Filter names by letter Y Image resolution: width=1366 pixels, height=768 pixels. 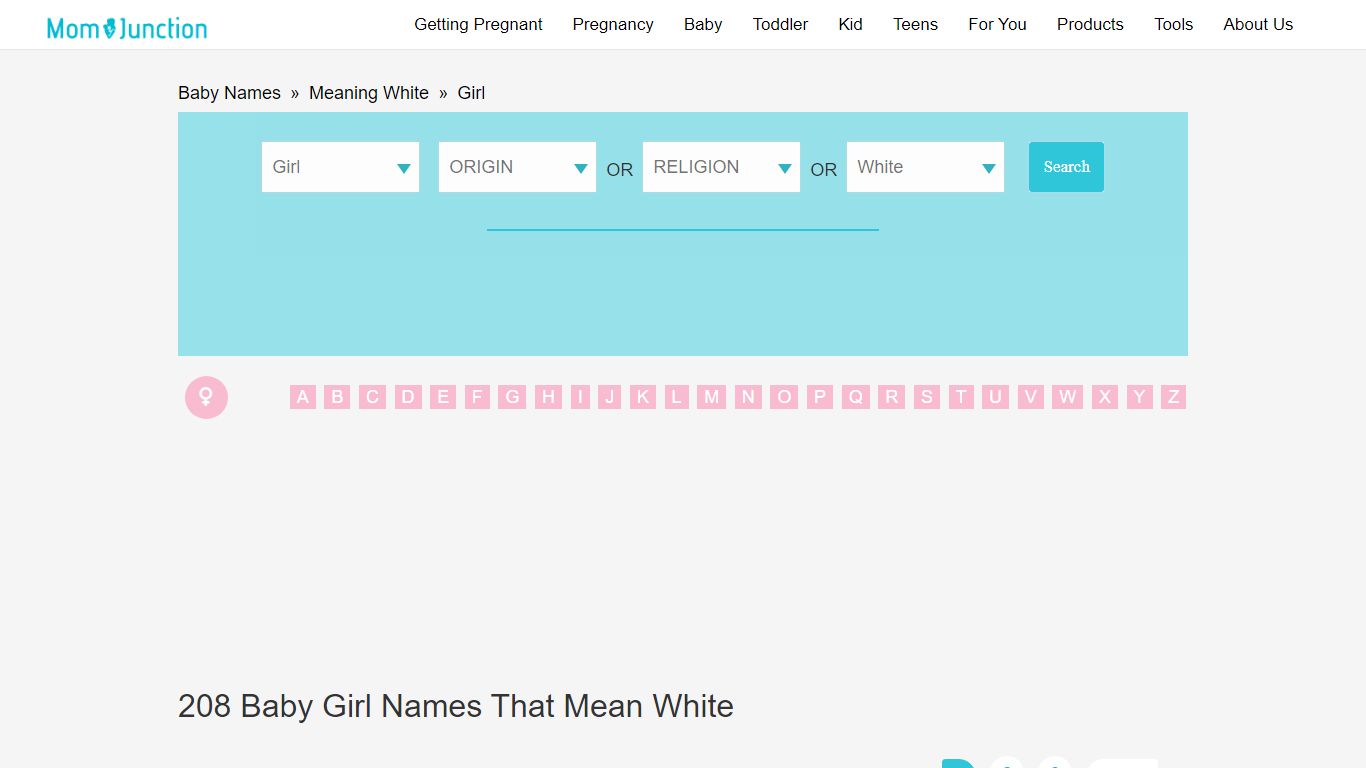tap(1139, 397)
